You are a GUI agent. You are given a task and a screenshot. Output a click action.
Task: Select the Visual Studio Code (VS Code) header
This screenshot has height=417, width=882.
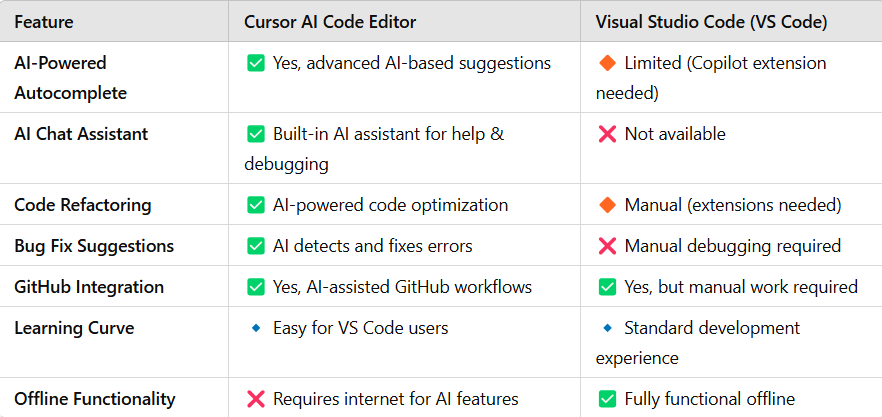[x=712, y=22]
